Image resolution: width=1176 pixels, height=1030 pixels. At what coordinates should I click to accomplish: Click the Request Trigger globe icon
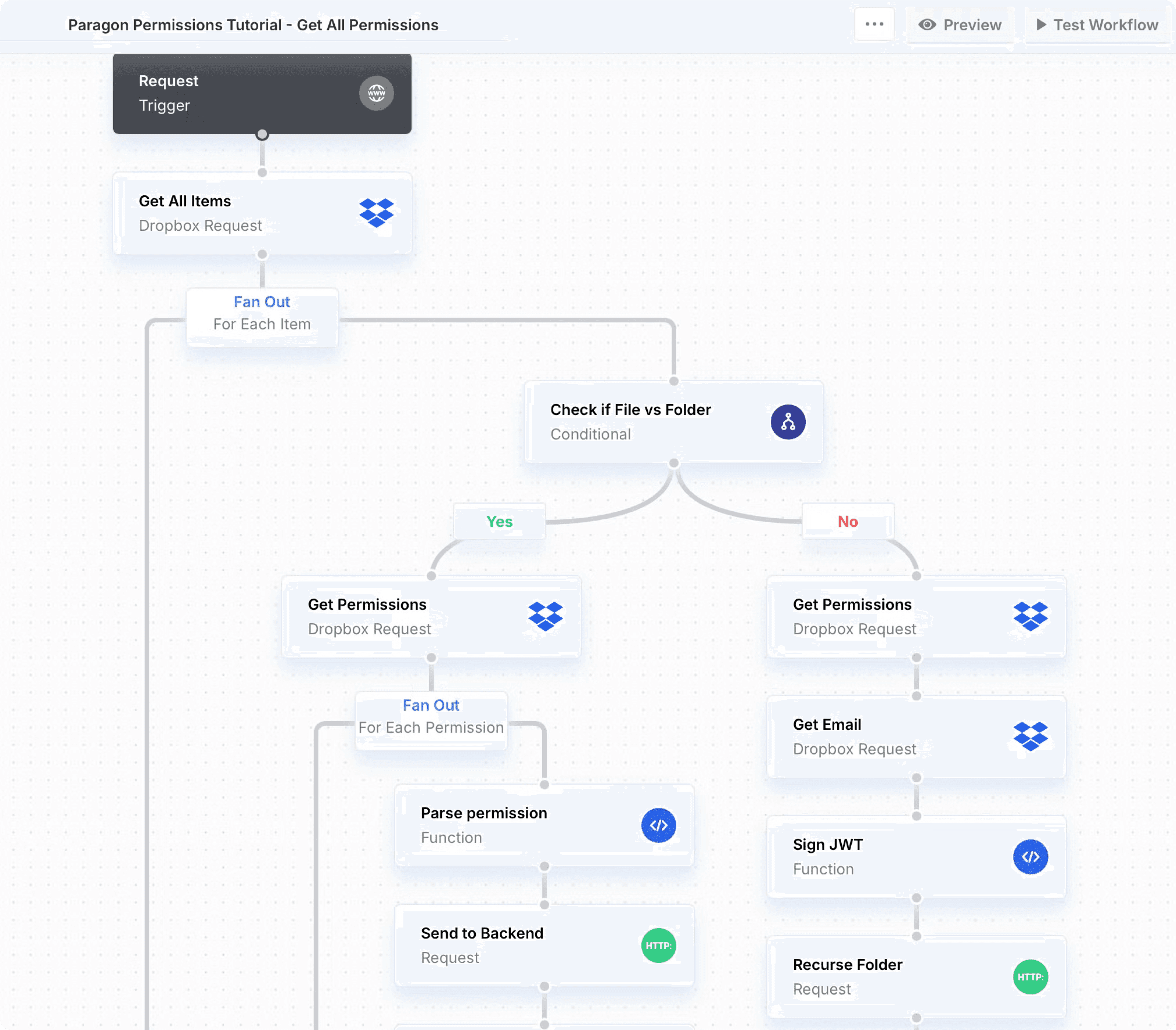click(377, 93)
